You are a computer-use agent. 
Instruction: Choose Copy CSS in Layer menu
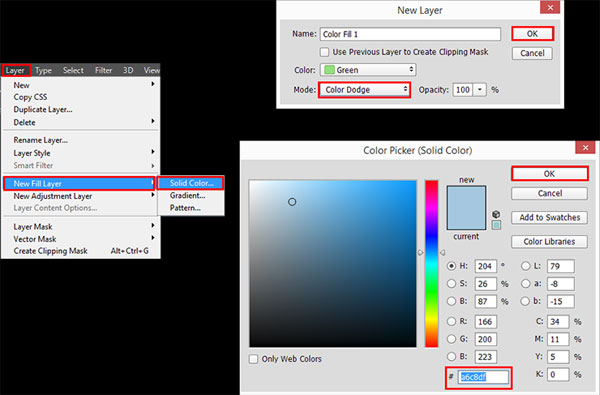(30, 97)
